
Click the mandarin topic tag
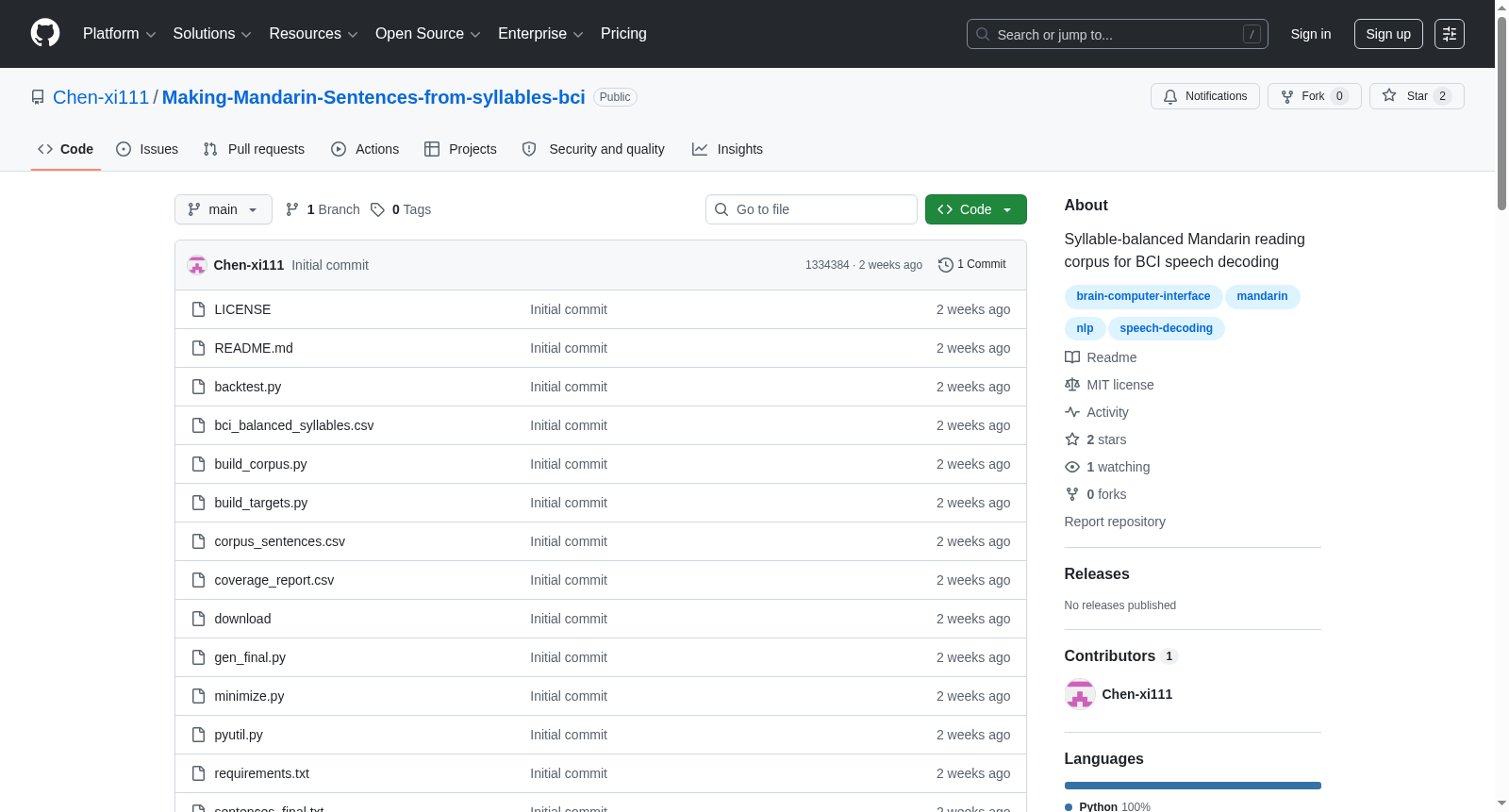pyautogui.click(x=1262, y=296)
